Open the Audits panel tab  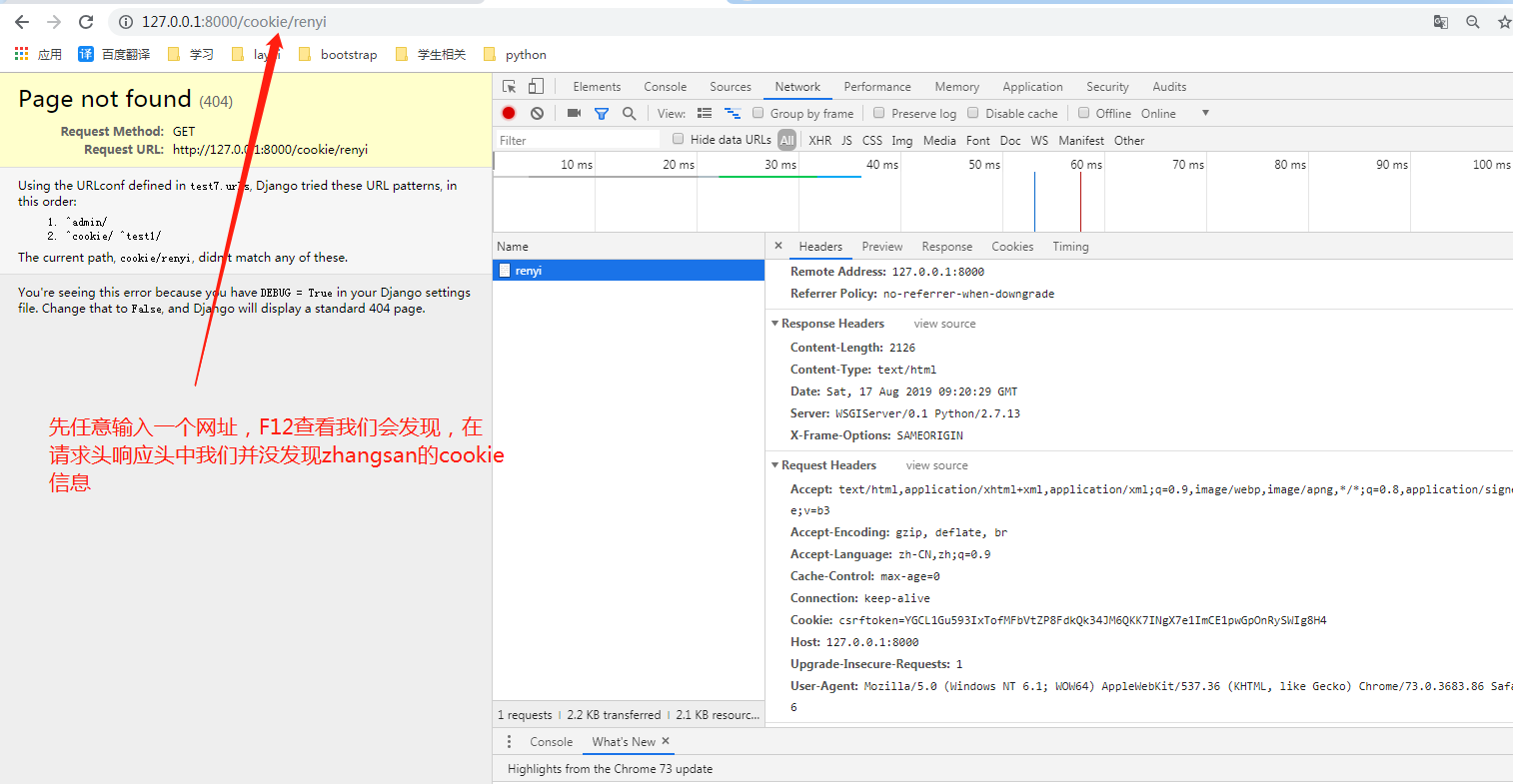pos(1169,87)
